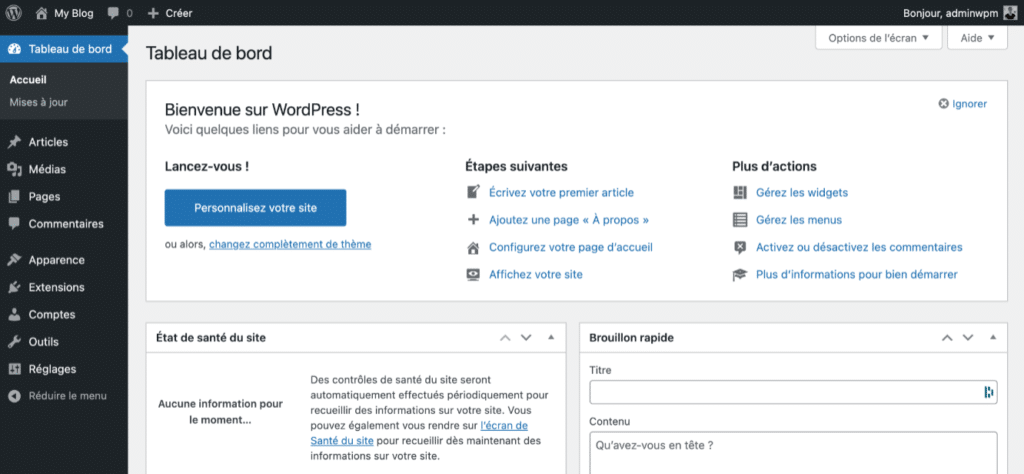The height and width of the screenshot is (474, 1024).
Task: Follow Configurez votre page d'accueil link
Action: tap(571, 247)
